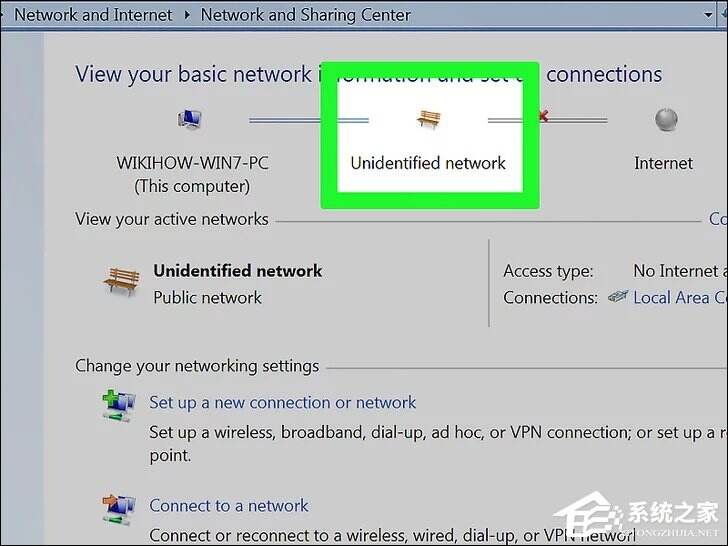Open the Connect to a network link

(228, 505)
